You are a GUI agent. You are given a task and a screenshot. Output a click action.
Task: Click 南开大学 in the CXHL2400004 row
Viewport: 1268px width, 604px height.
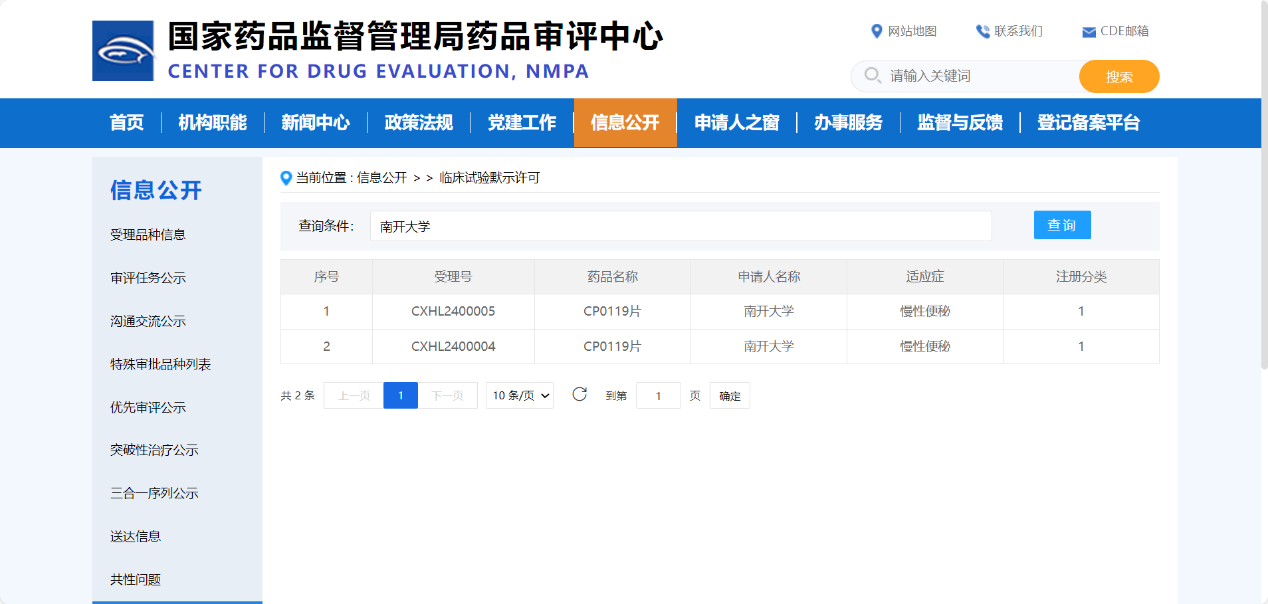tap(769, 347)
